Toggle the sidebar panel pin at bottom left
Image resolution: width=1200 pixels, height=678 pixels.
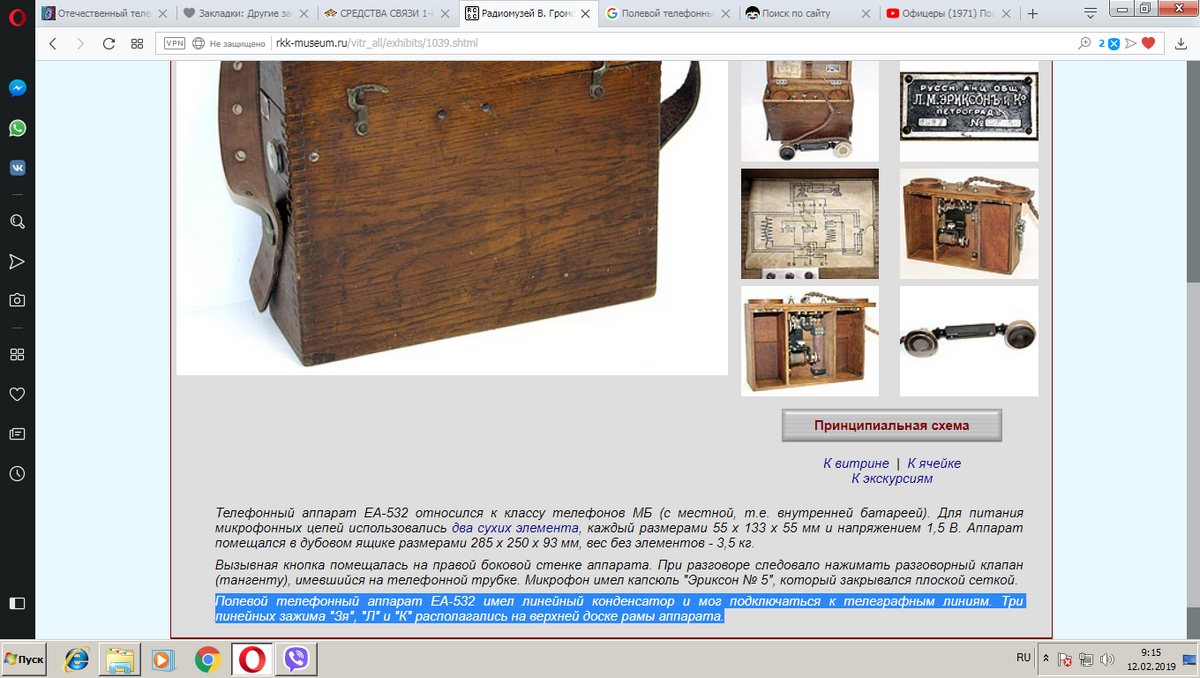(17, 603)
